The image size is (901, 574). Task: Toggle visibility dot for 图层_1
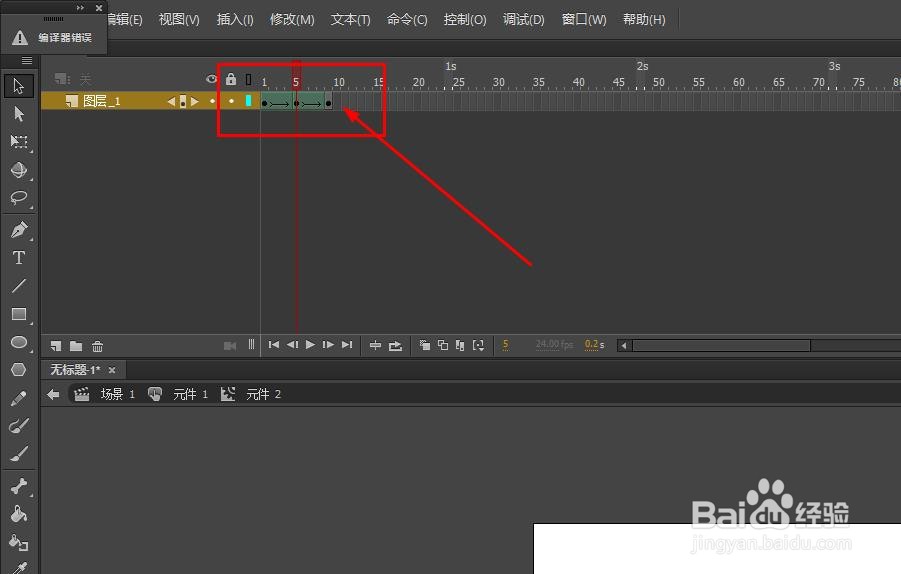[213, 101]
